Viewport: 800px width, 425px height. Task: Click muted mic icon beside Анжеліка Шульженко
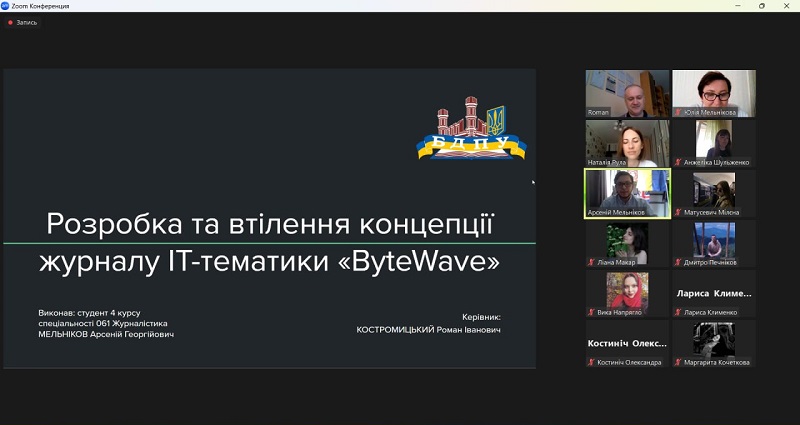tap(678, 162)
